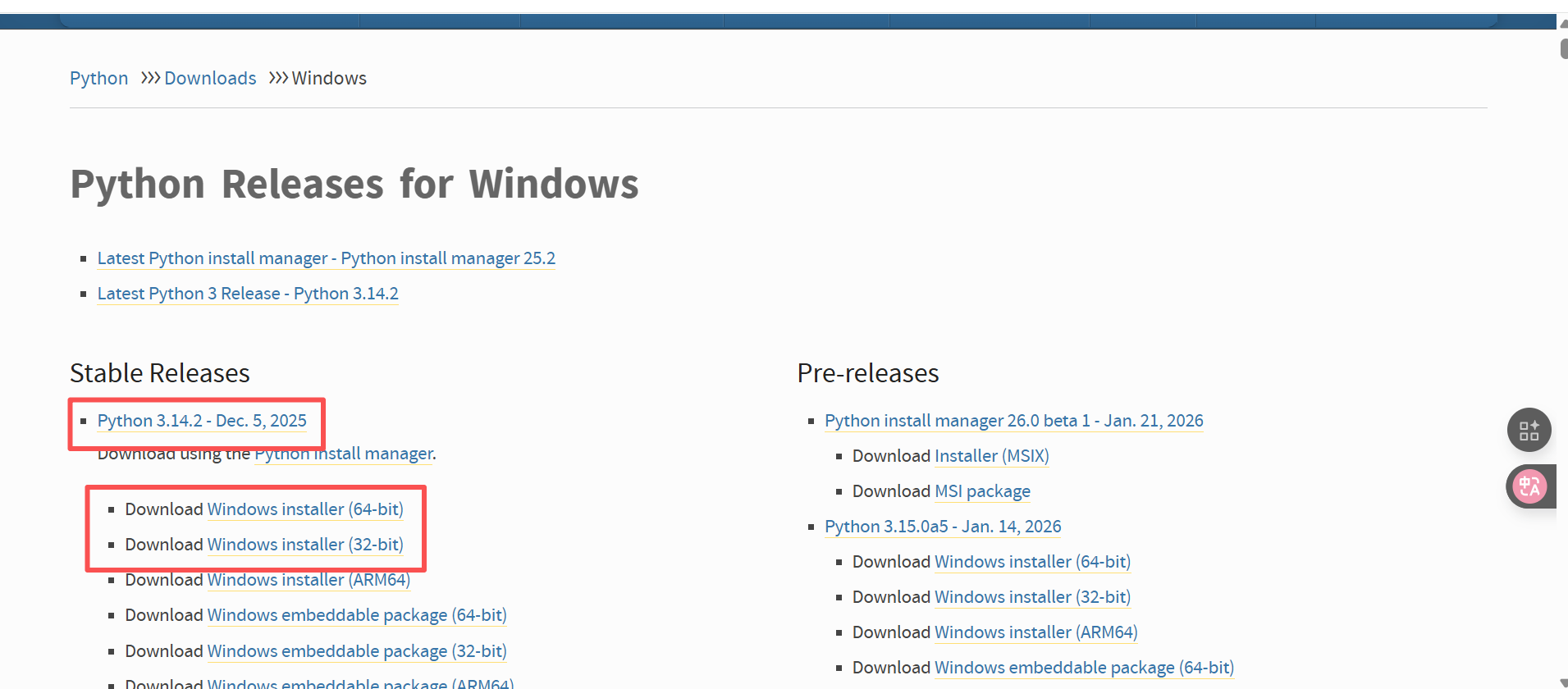Screen dimensions: 1568x689
Task: Click the Pre-releases heading
Action: [x=868, y=373]
